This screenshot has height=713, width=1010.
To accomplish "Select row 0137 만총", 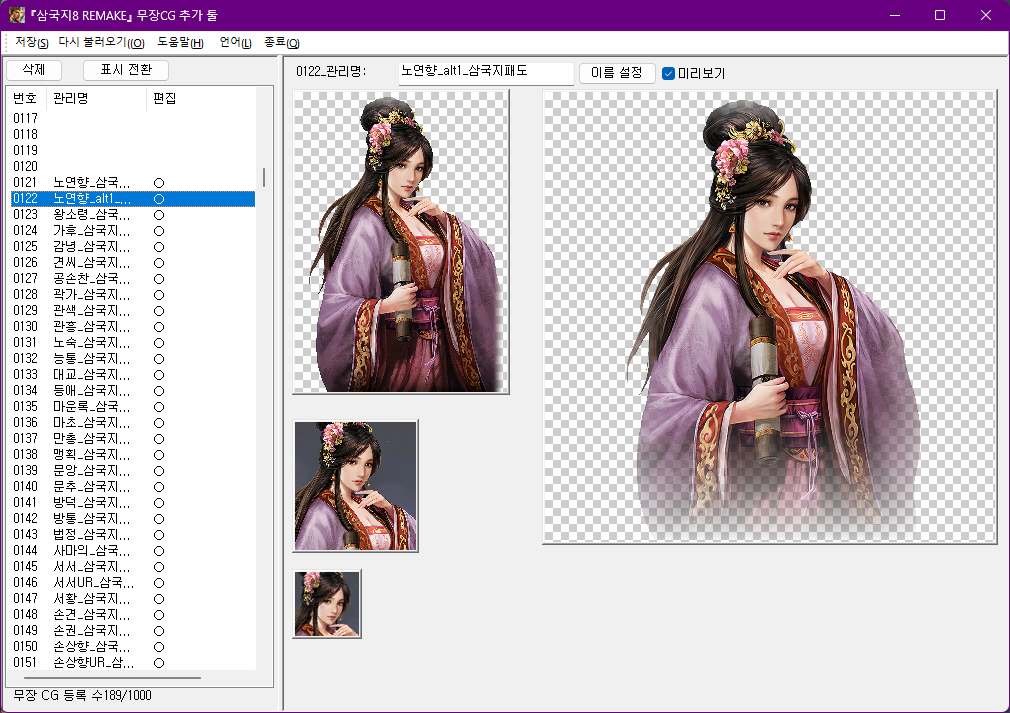I will [x=133, y=439].
